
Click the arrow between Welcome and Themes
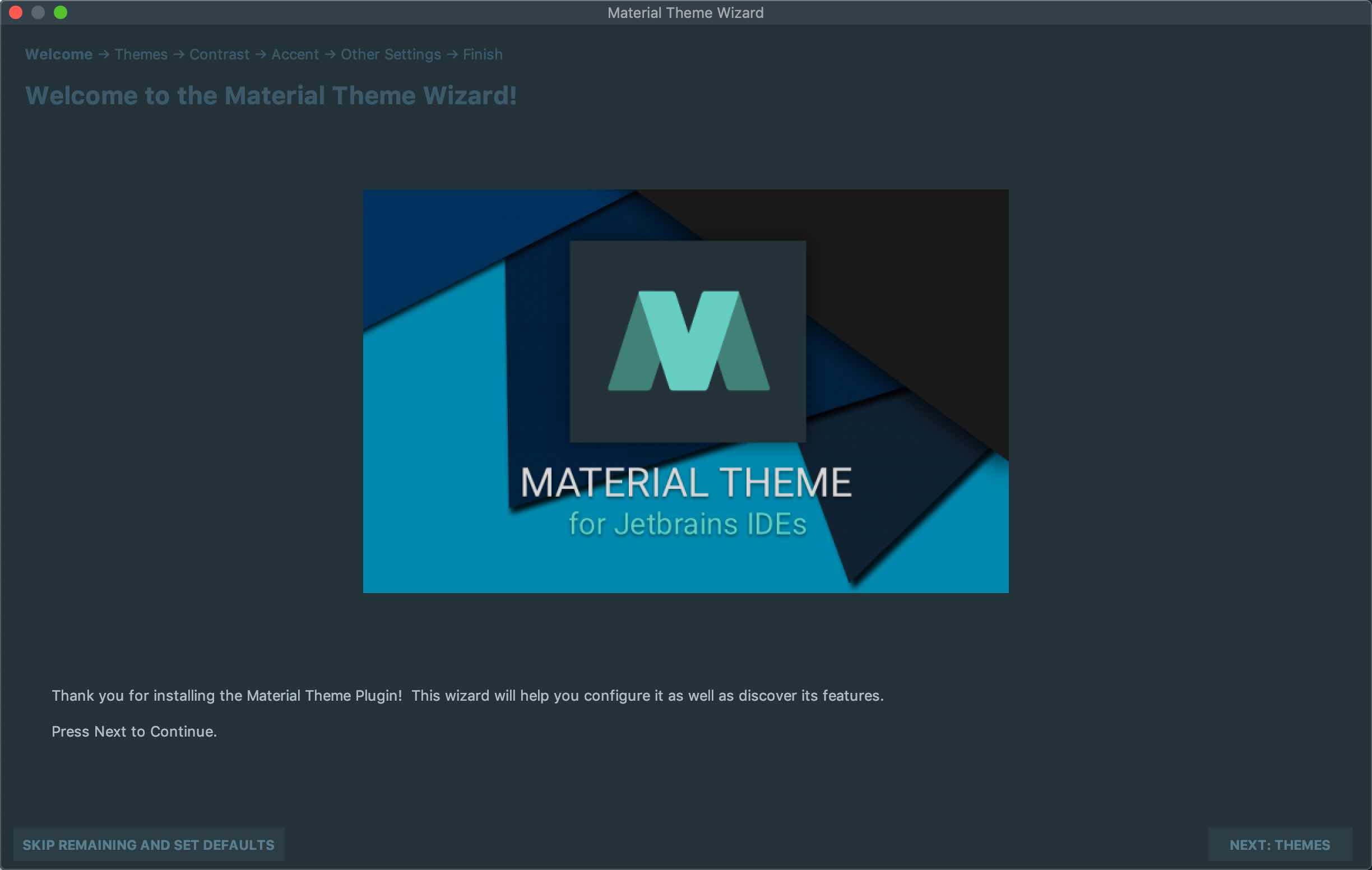pyautogui.click(x=104, y=55)
